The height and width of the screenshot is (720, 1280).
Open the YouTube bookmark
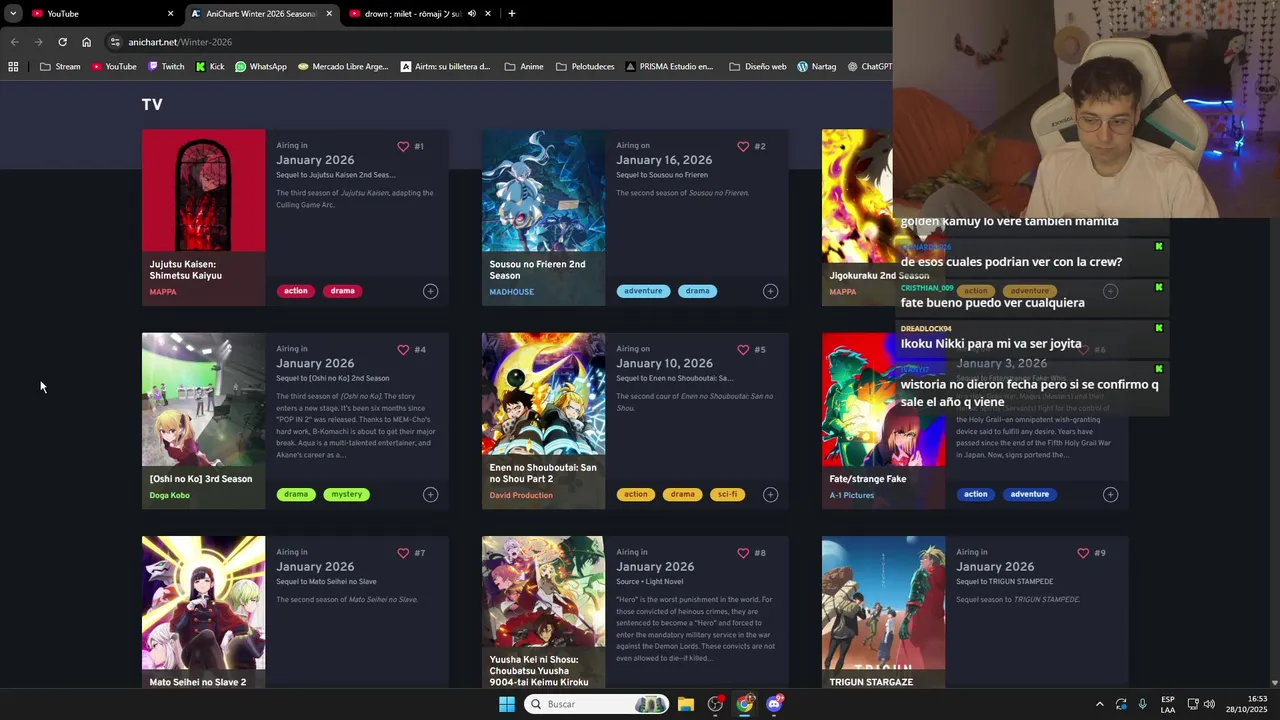pyautogui.click(x=114, y=67)
